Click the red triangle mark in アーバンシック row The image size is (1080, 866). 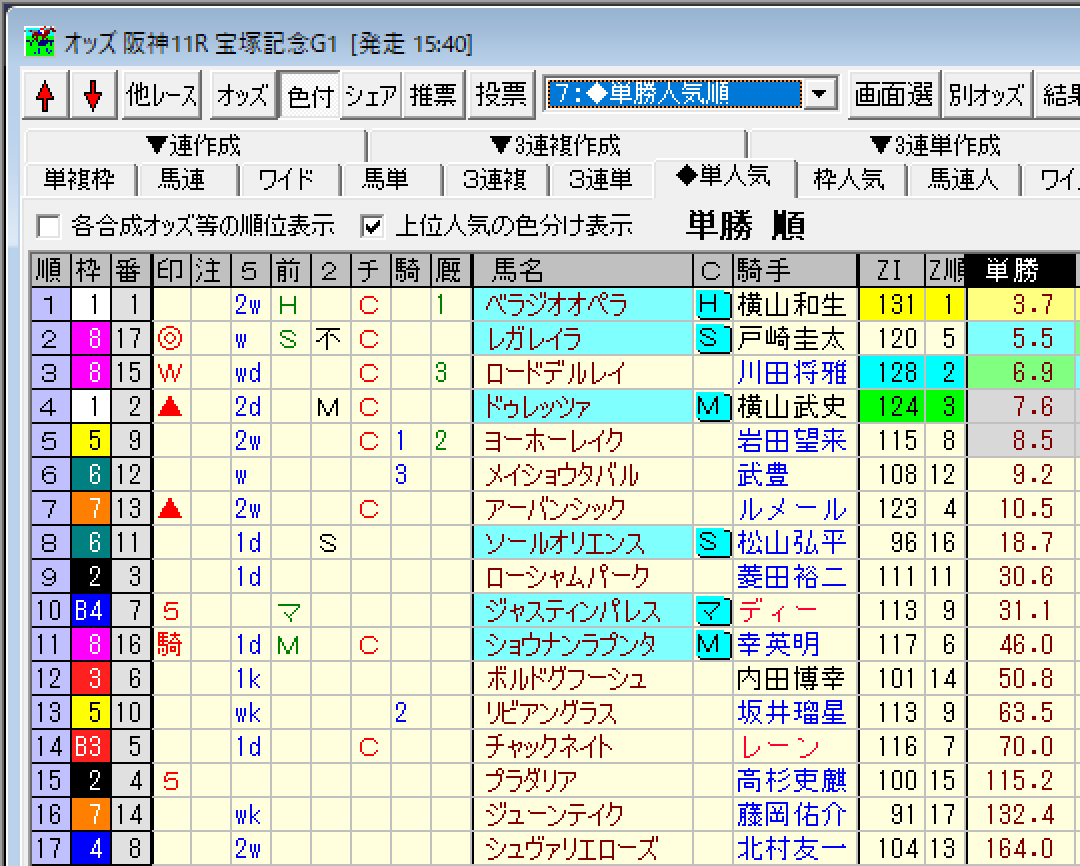170,508
